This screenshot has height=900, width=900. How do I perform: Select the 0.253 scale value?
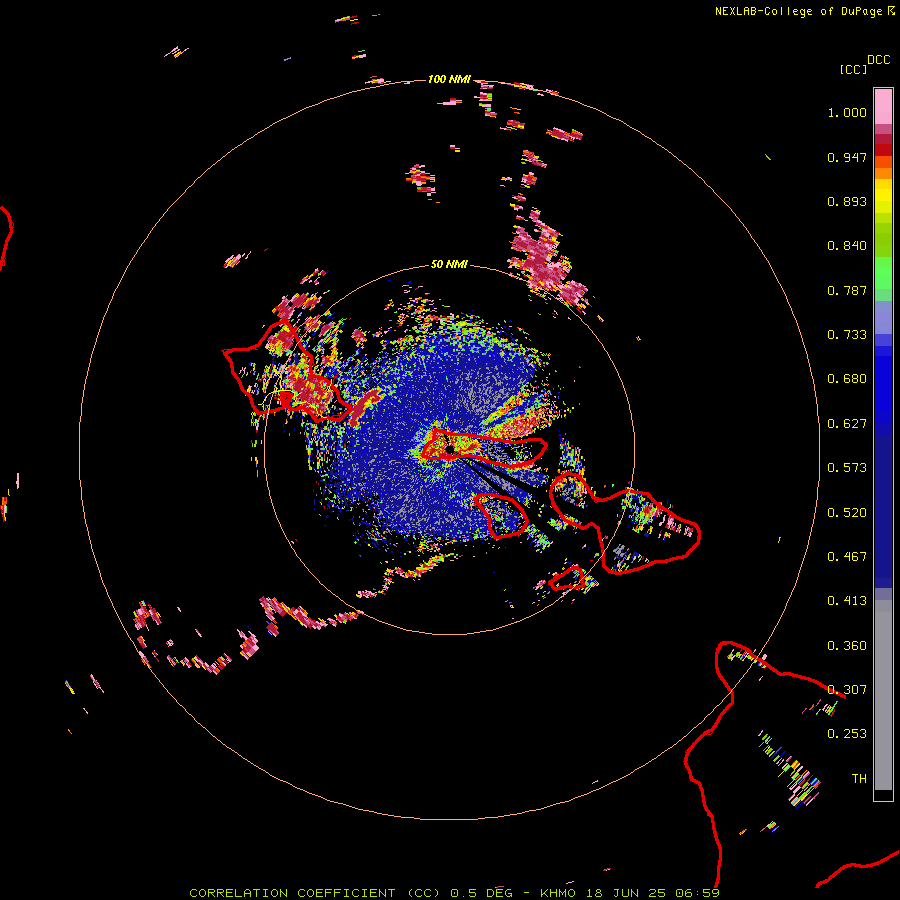(847, 734)
